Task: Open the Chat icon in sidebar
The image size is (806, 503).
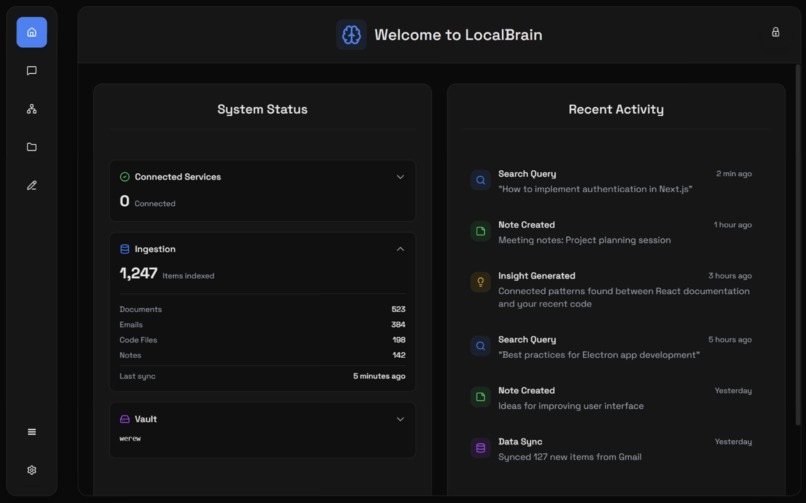Action: [31, 70]
